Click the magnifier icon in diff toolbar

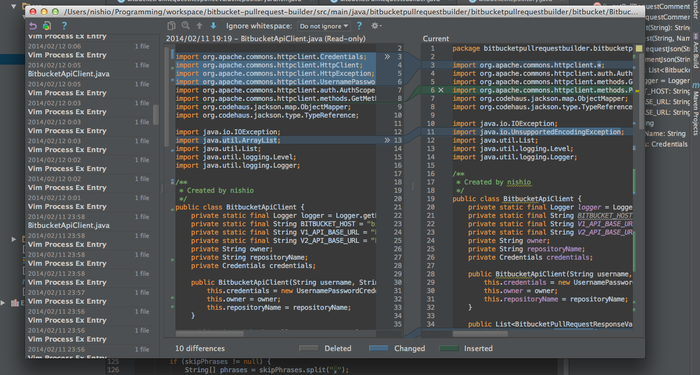185,26
